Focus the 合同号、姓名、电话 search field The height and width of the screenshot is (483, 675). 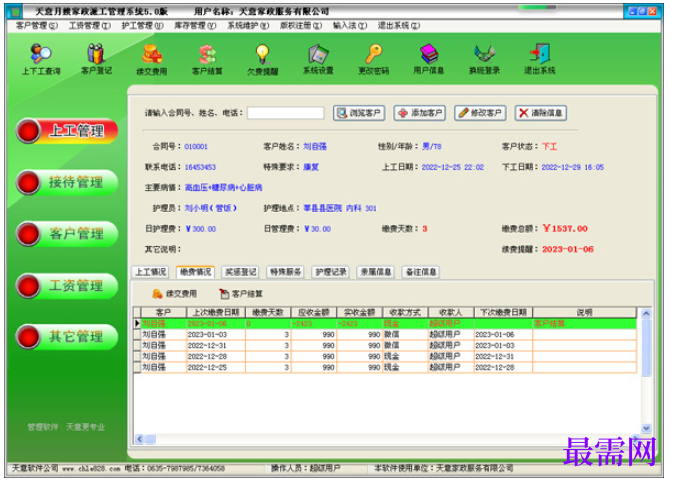pyautogui.click(x=286, y=113)
